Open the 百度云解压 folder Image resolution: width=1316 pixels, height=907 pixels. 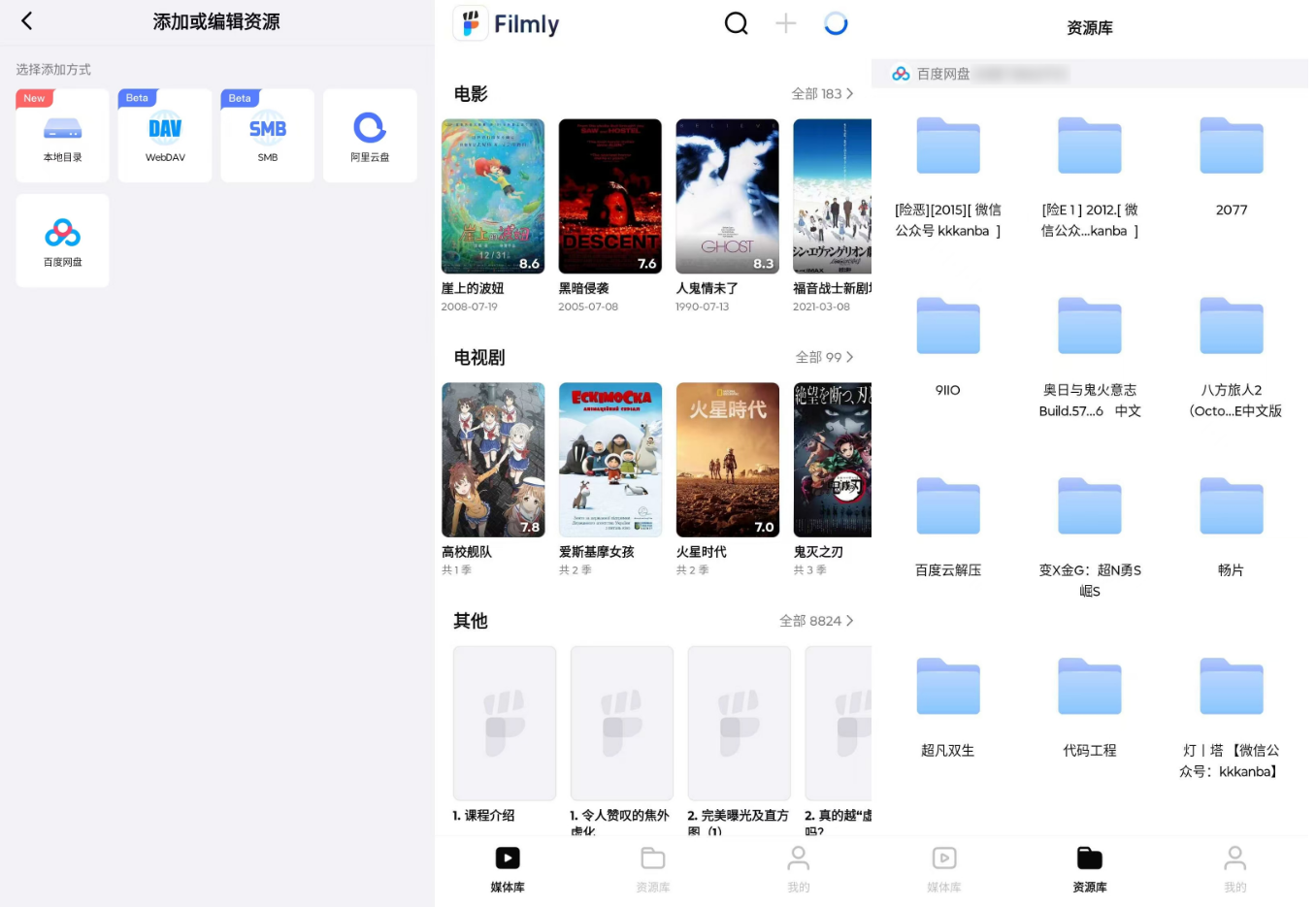[x=948, y=524]
